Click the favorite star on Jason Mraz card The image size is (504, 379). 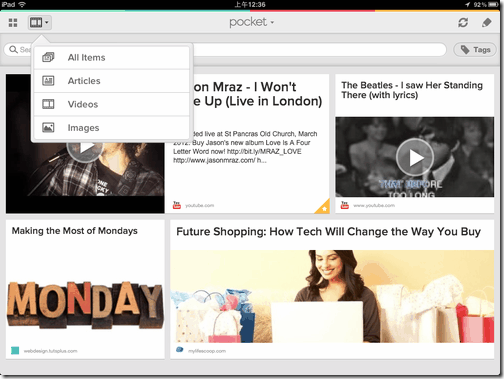pos(323,208)
